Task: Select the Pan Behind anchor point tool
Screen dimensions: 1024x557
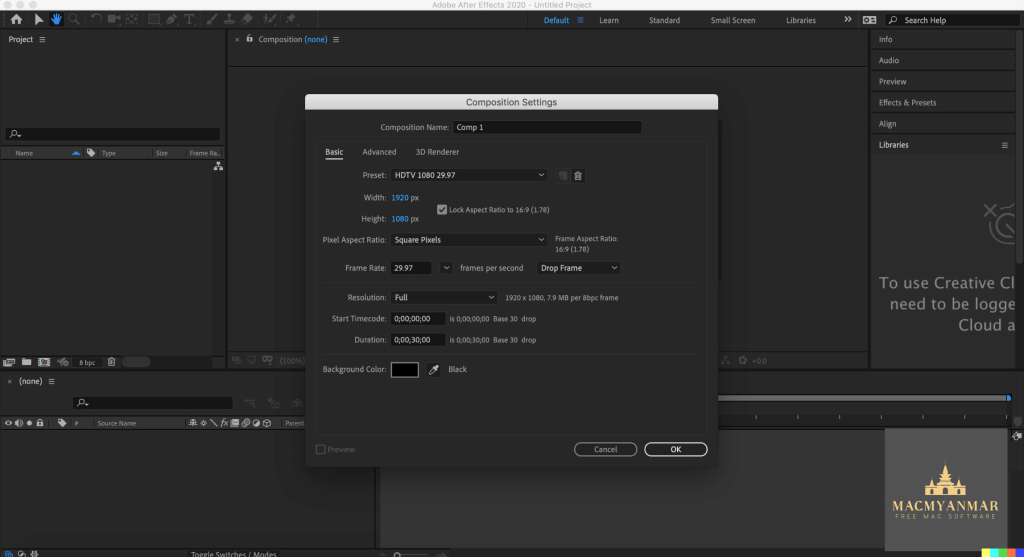Action: (x=132, y=20)
